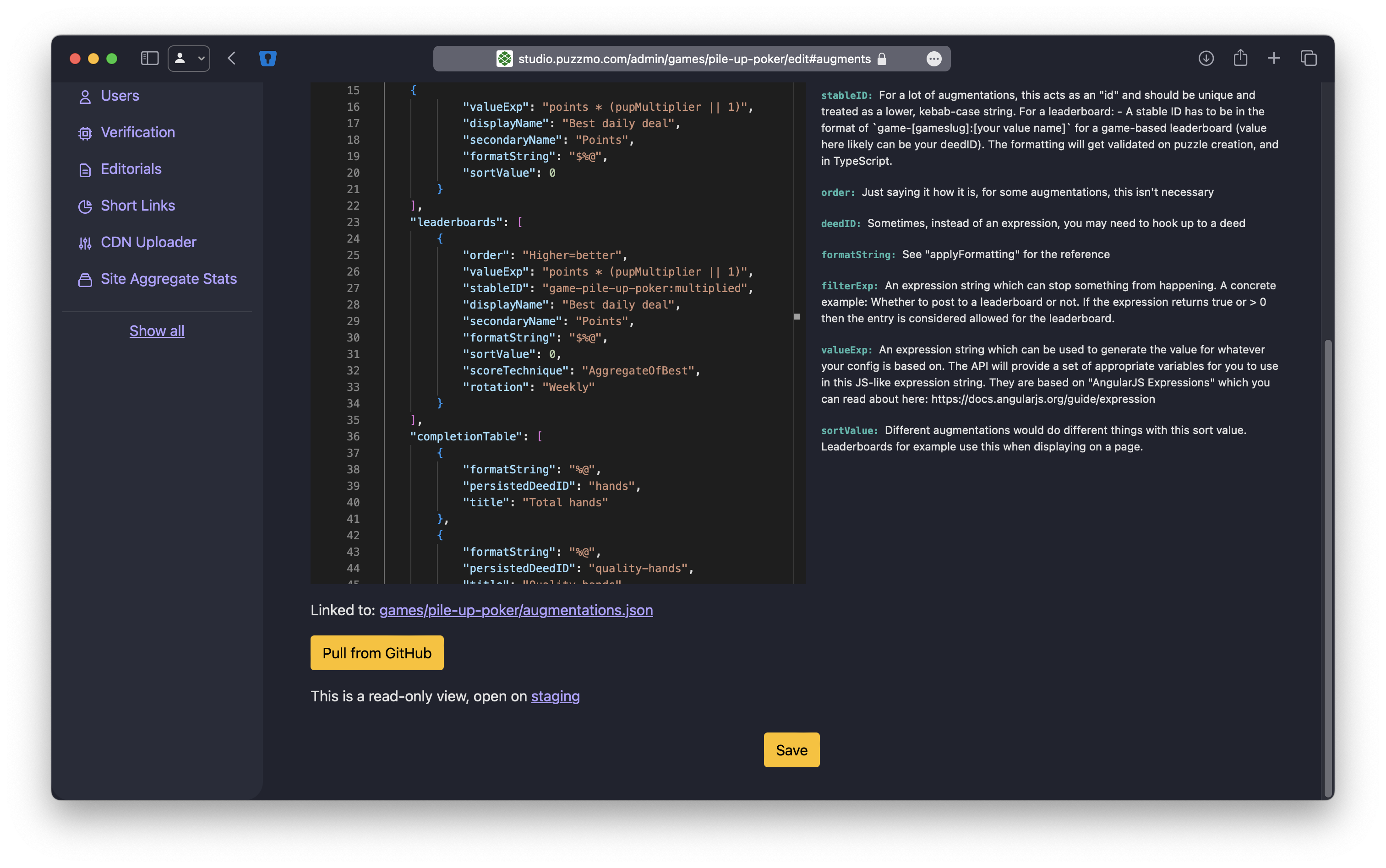
Task: Click the Editorials document icon
Action: [x=85, y=170]
